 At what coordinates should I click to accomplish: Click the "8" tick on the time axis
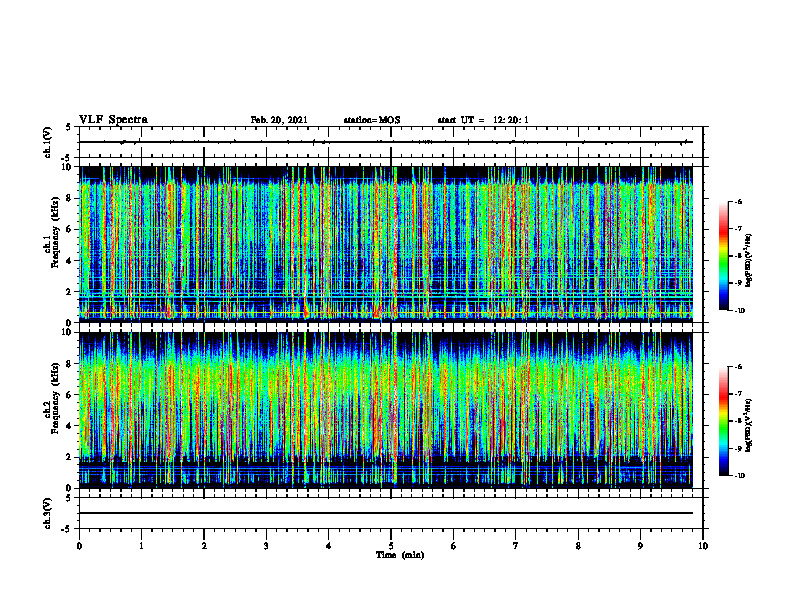coord(578,546)
